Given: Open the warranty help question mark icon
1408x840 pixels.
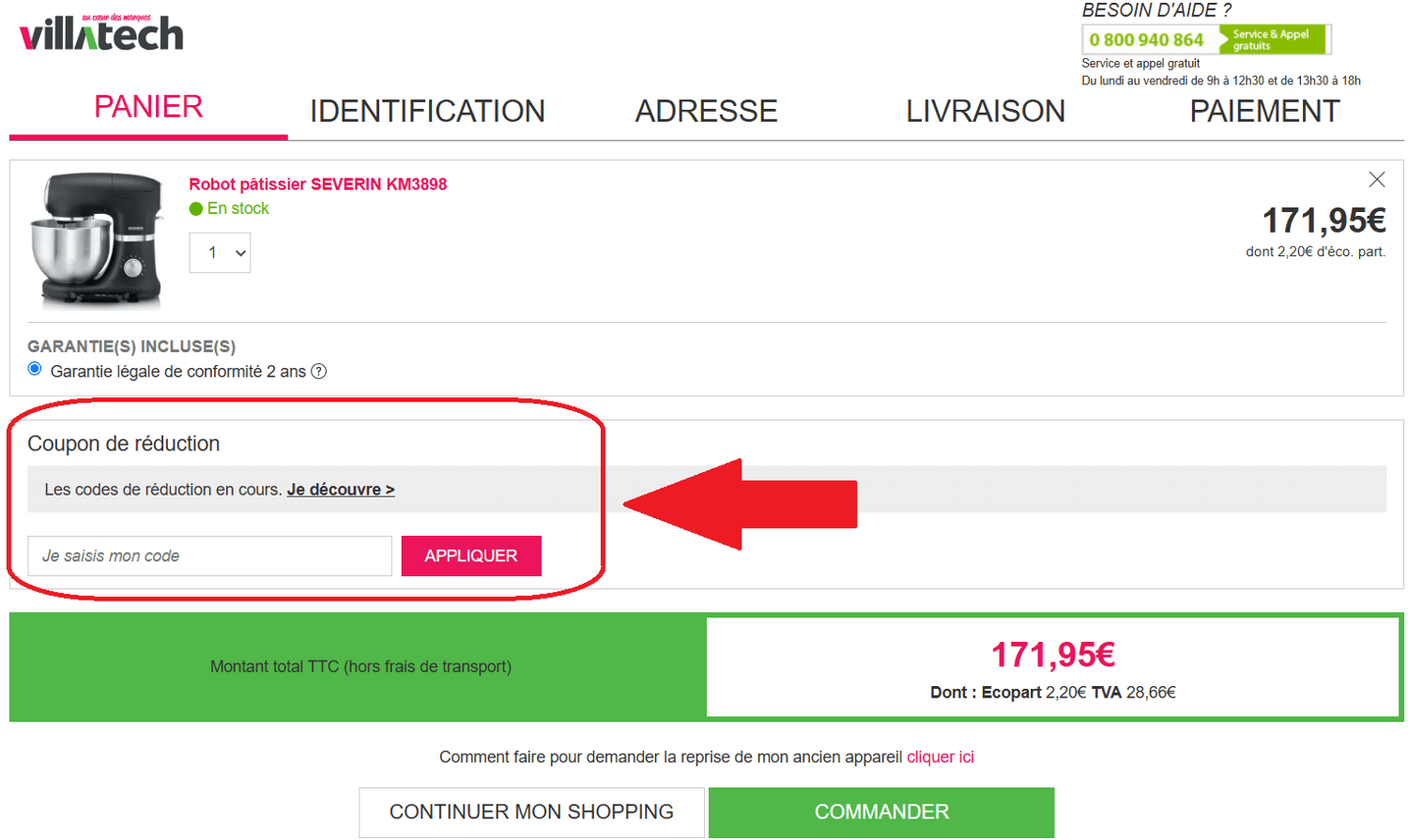Looking at the screenshot, I should click(319, 372).
